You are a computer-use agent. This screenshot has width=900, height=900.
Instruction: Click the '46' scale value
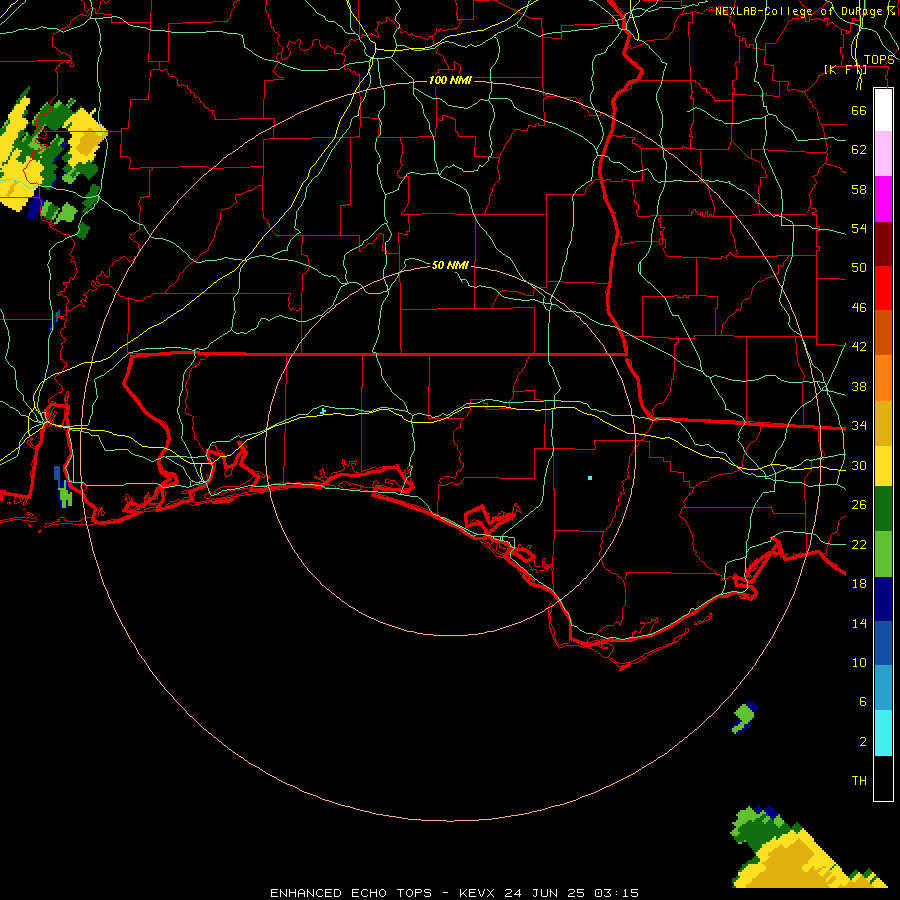859,308
